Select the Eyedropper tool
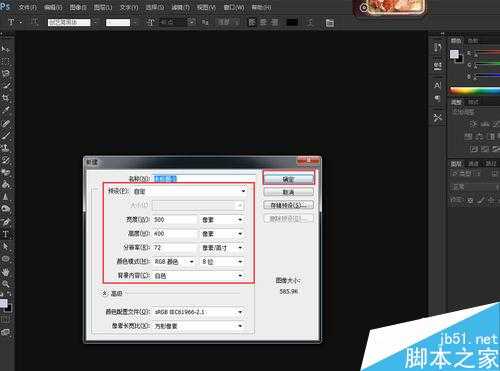Viewport: 500px width, 371px height. [6, 110]
